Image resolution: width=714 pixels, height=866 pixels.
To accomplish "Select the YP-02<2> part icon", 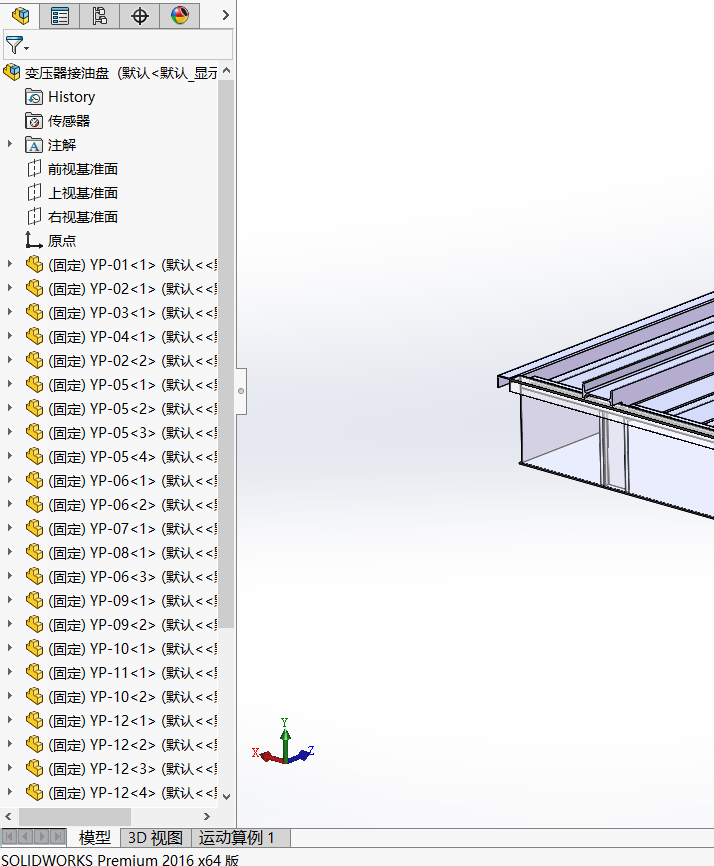I will 34,361.
